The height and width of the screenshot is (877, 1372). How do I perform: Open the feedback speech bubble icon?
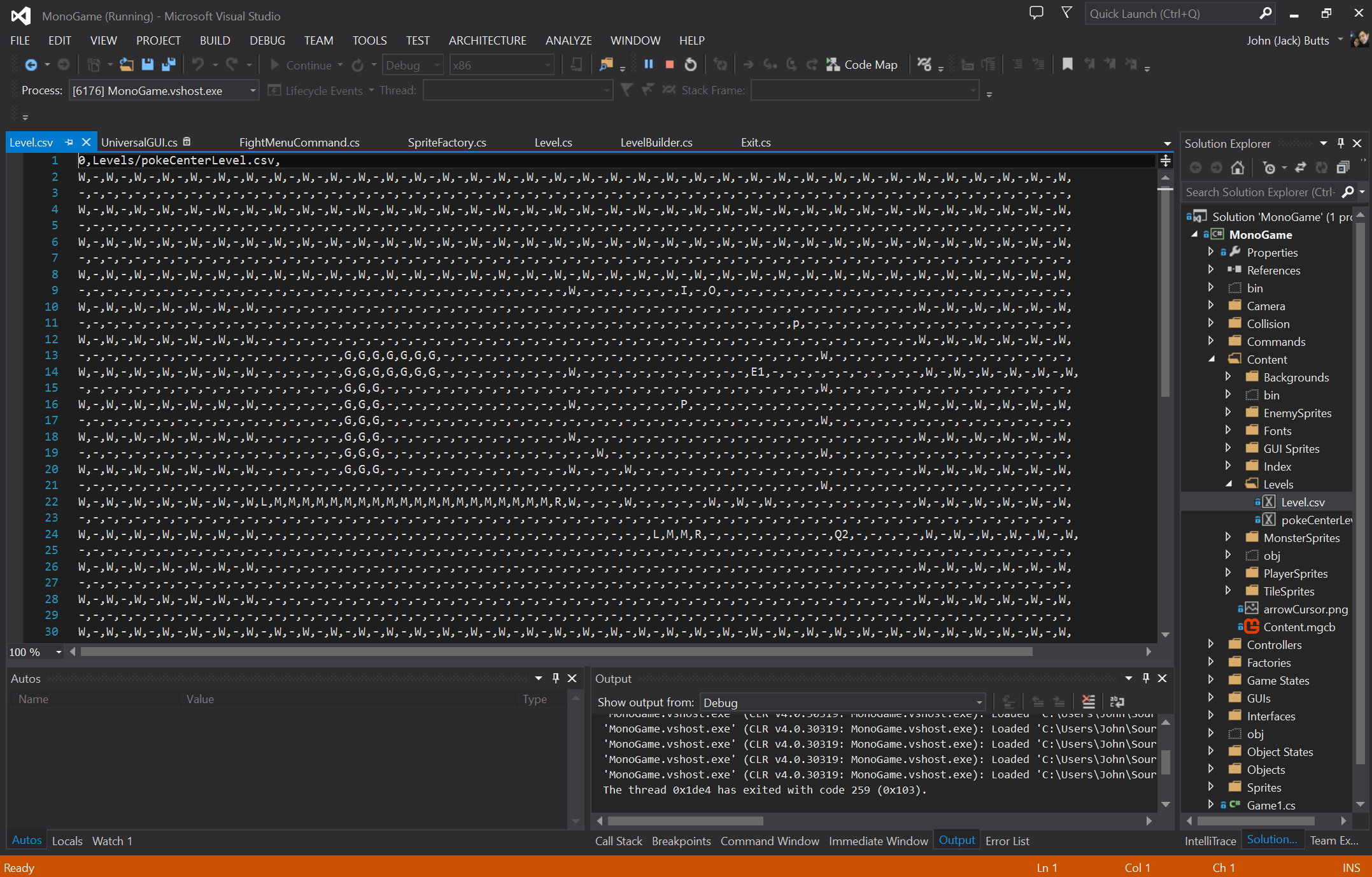[x=1036, y=13]
